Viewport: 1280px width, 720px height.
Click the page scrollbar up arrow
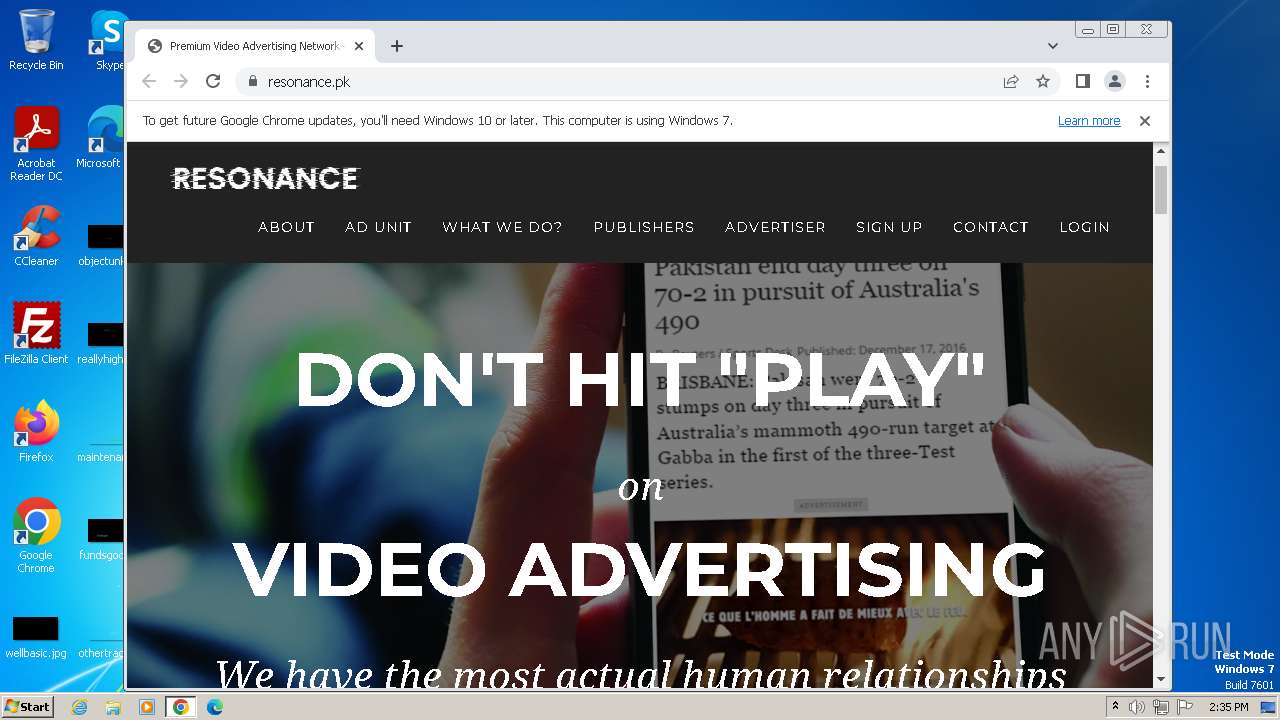pyautogui.click(x=1161, y=151)
